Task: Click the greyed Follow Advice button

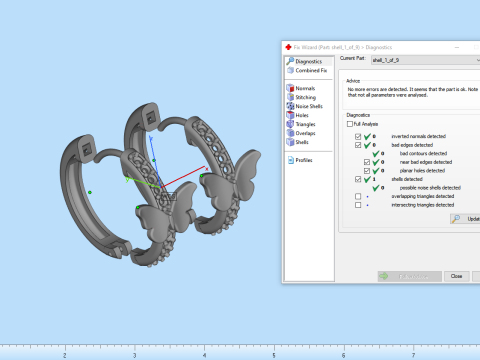Action: pos(410,276)
